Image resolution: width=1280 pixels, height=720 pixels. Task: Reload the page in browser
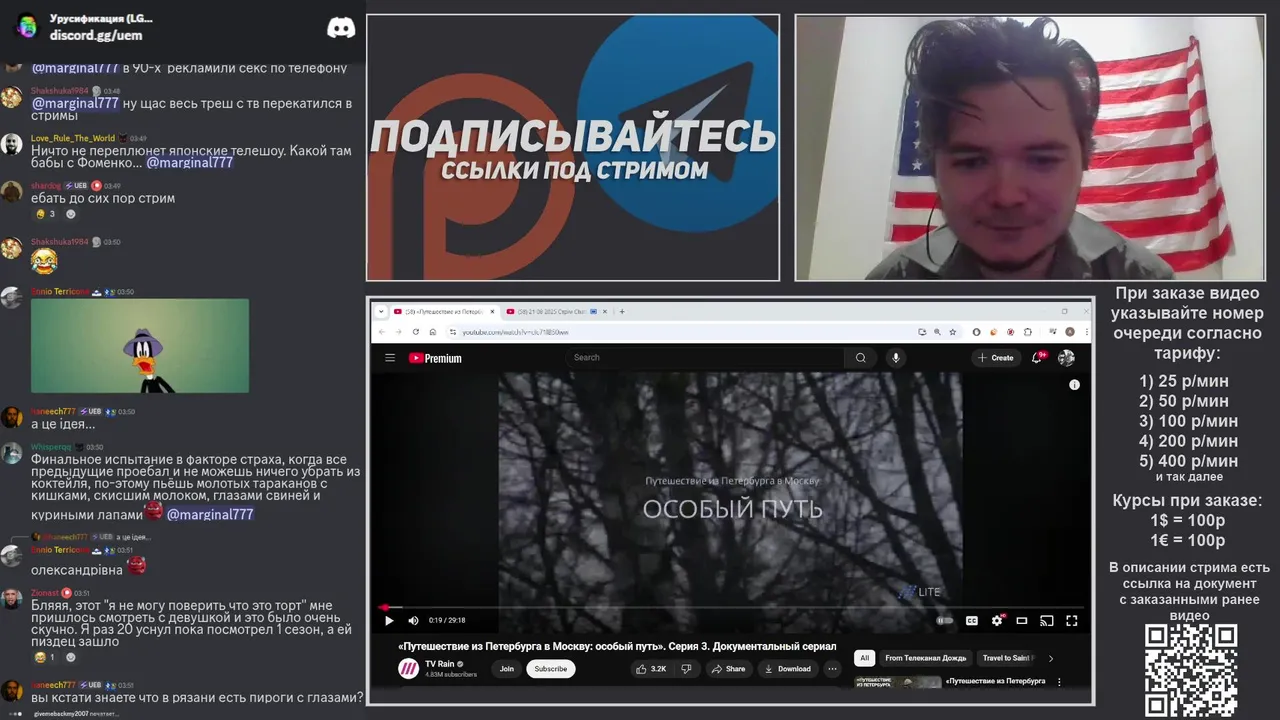tap(418, 331)
